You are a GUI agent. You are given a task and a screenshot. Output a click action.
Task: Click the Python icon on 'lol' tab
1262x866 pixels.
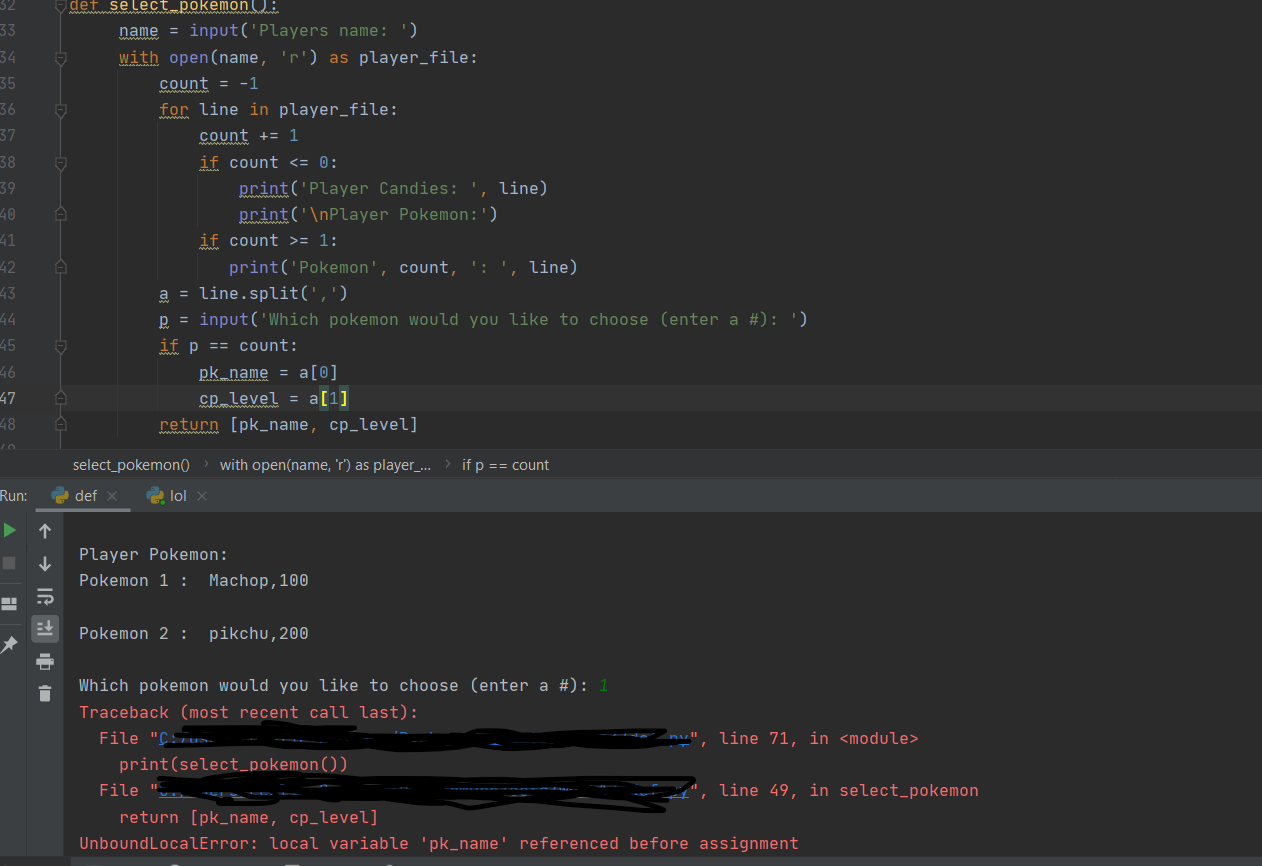coord(155,496)
